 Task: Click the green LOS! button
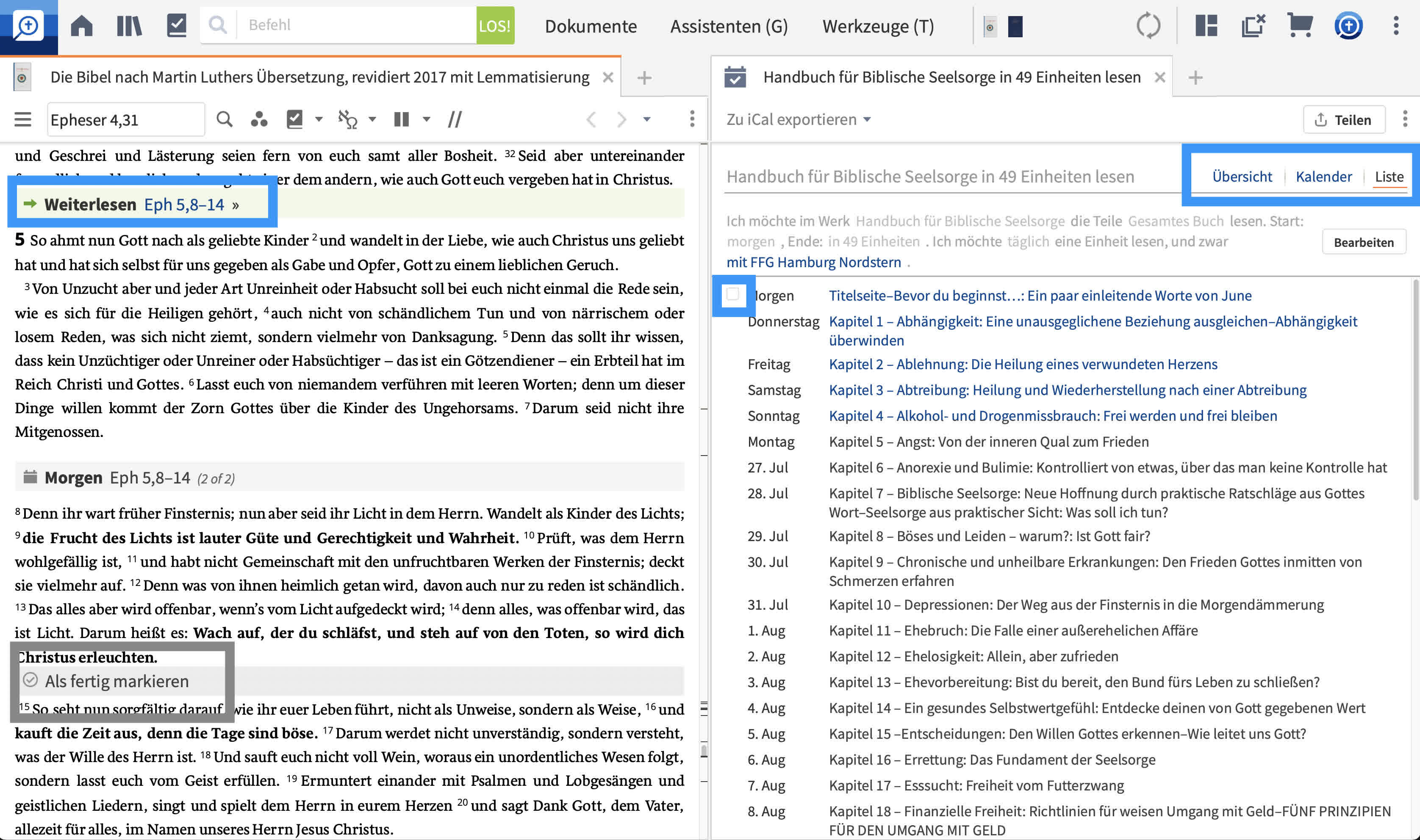(495, 25)
